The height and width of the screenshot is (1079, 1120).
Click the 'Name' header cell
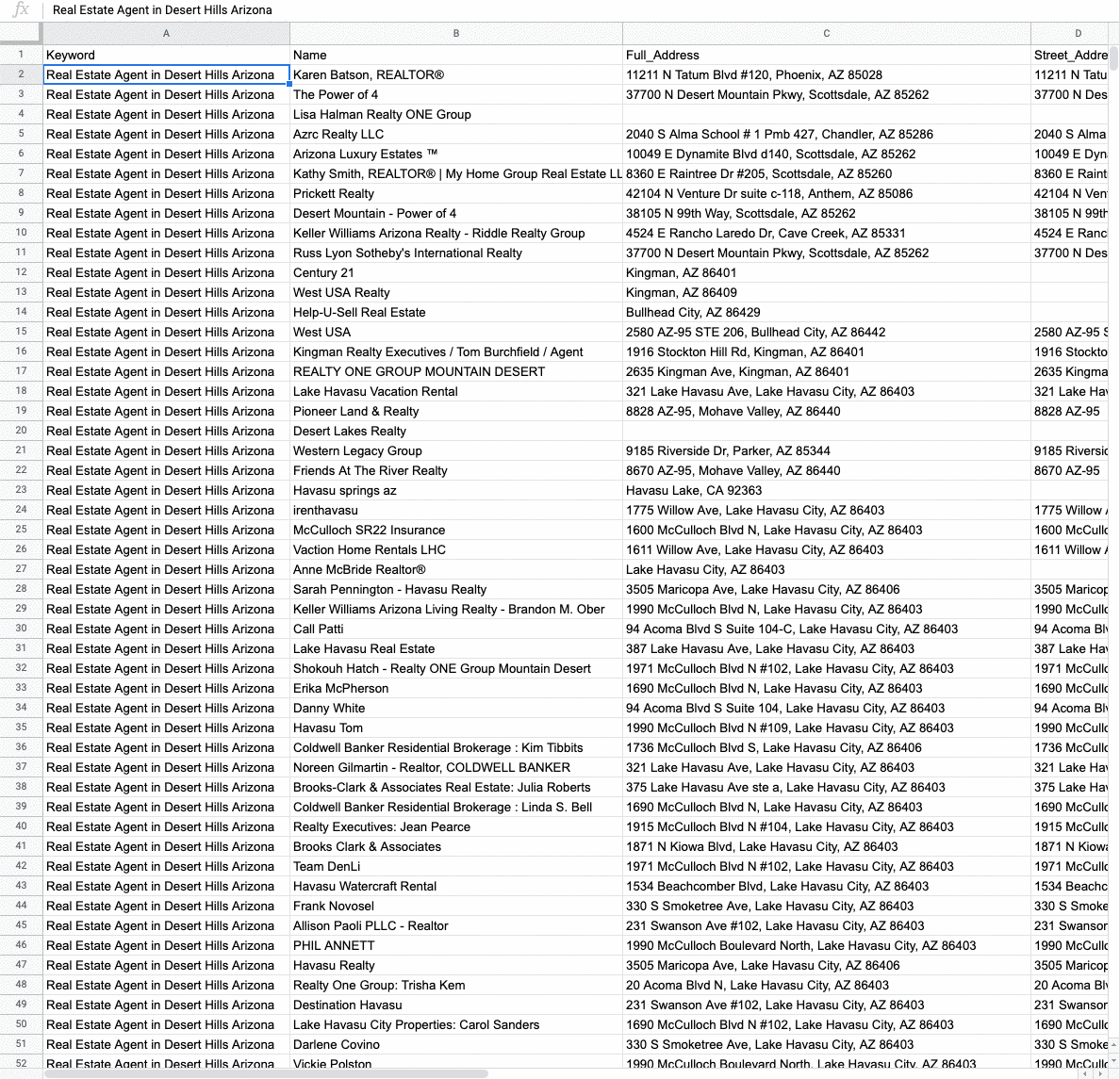coord(456,55)
